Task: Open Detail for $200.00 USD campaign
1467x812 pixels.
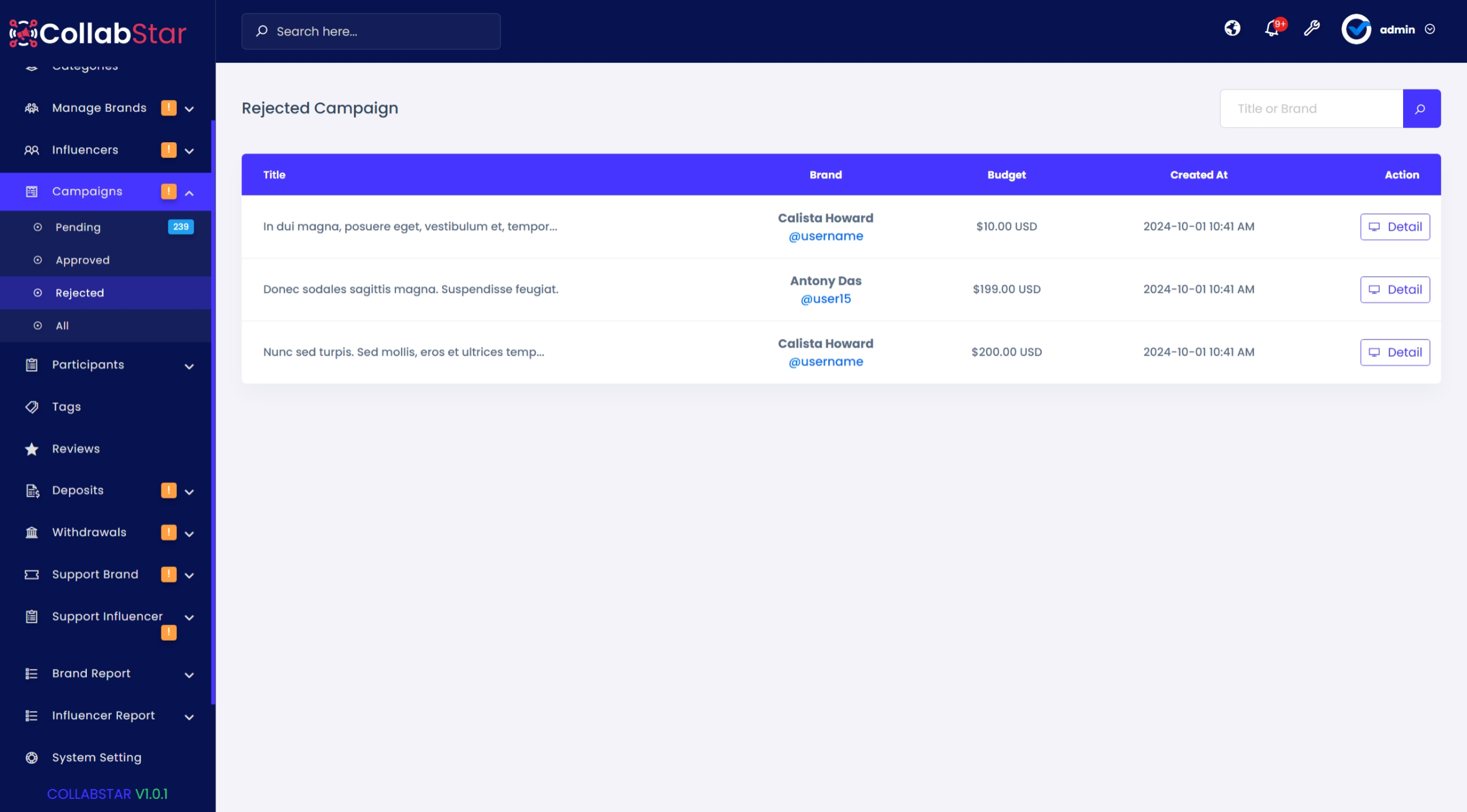Action: pos(1395,352)
